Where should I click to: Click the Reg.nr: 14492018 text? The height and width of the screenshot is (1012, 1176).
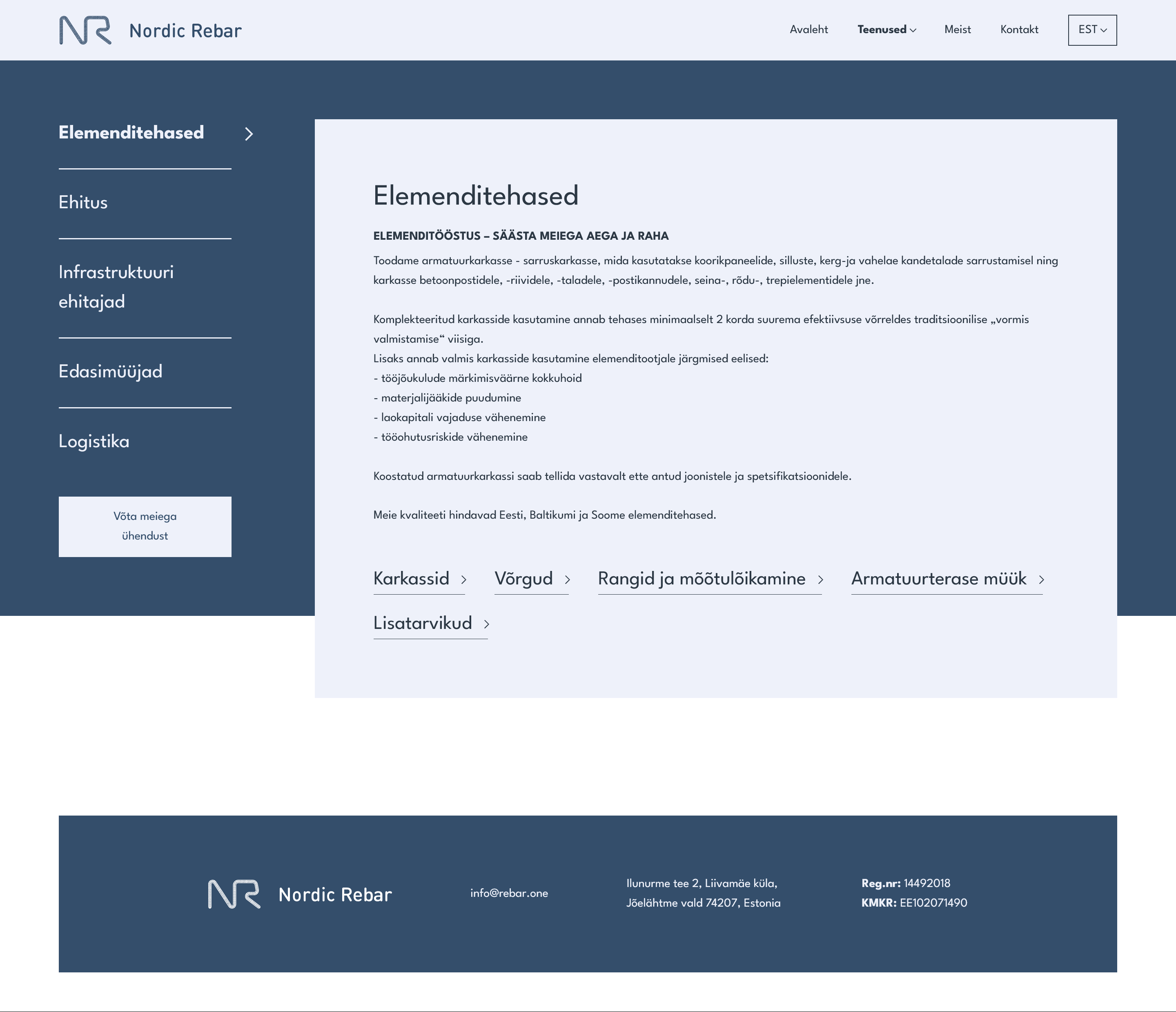pos(906,884)
